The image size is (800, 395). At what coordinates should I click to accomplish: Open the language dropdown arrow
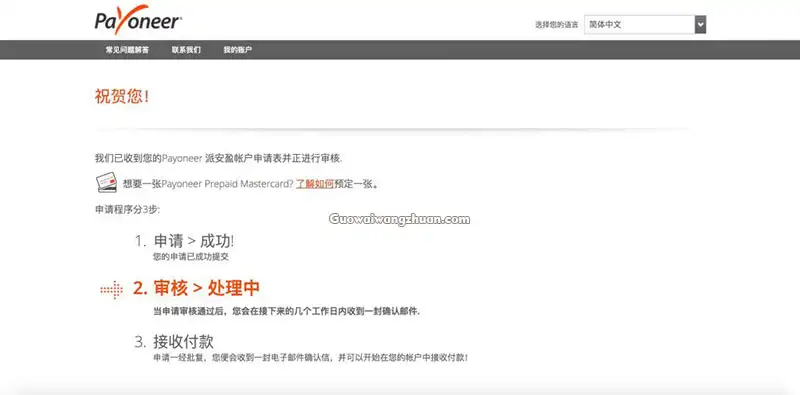pyautogui.click(x=700, y=24)
